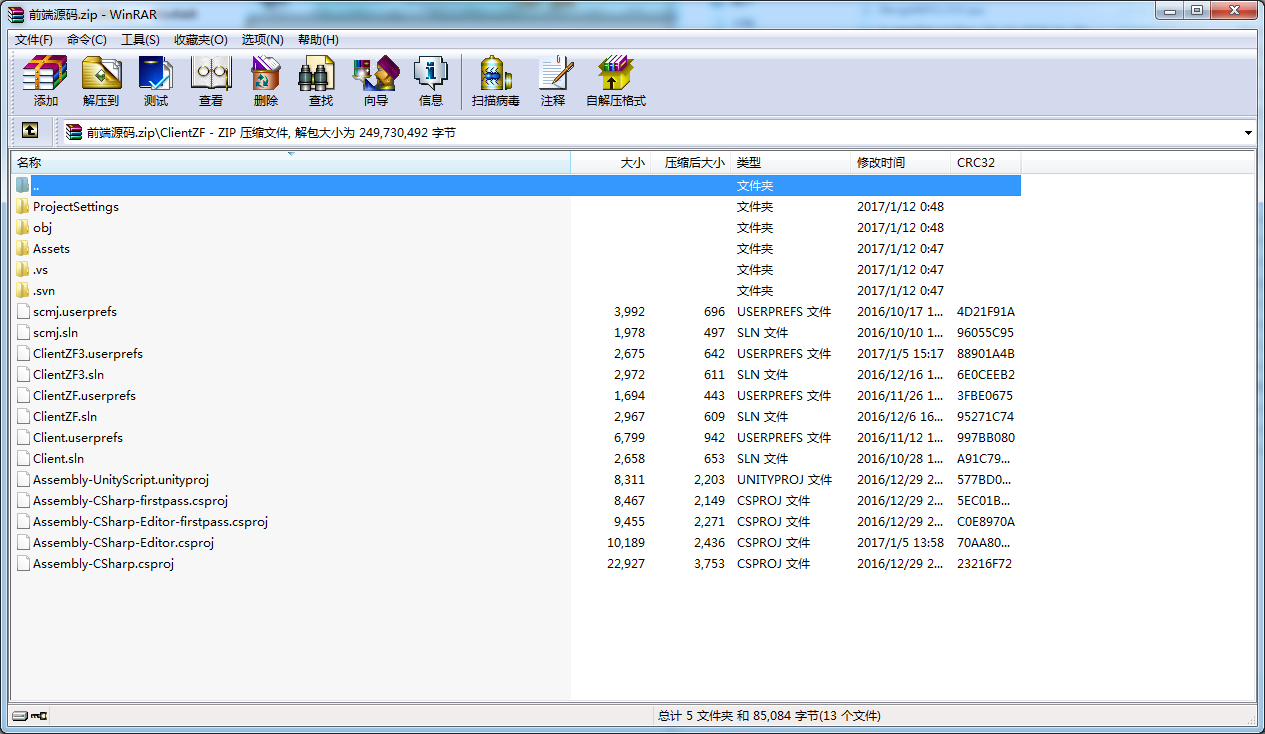Open the Options (选项) menu
This screenshot has height=734, width=1265.
point(262,39)
